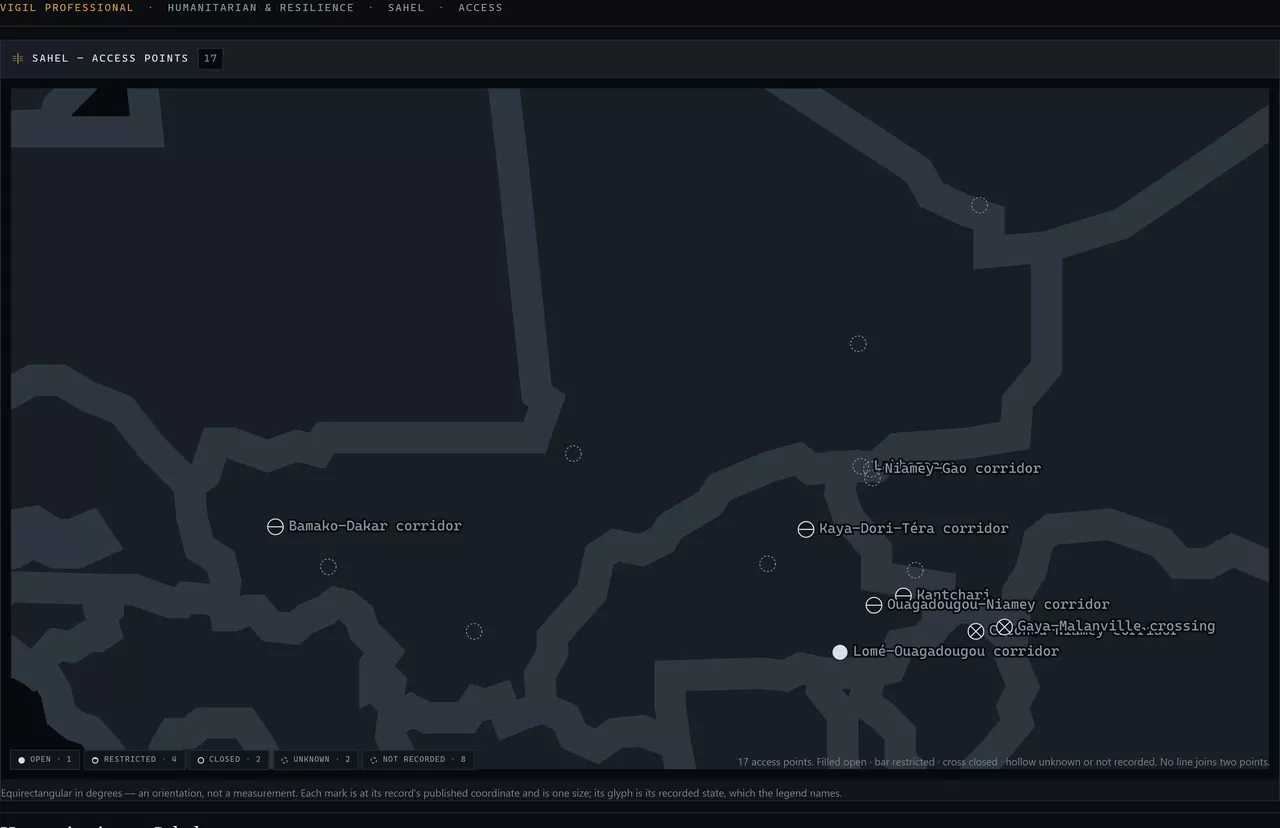
Task: Click the Closed legend chip
Action: (230, 760)
